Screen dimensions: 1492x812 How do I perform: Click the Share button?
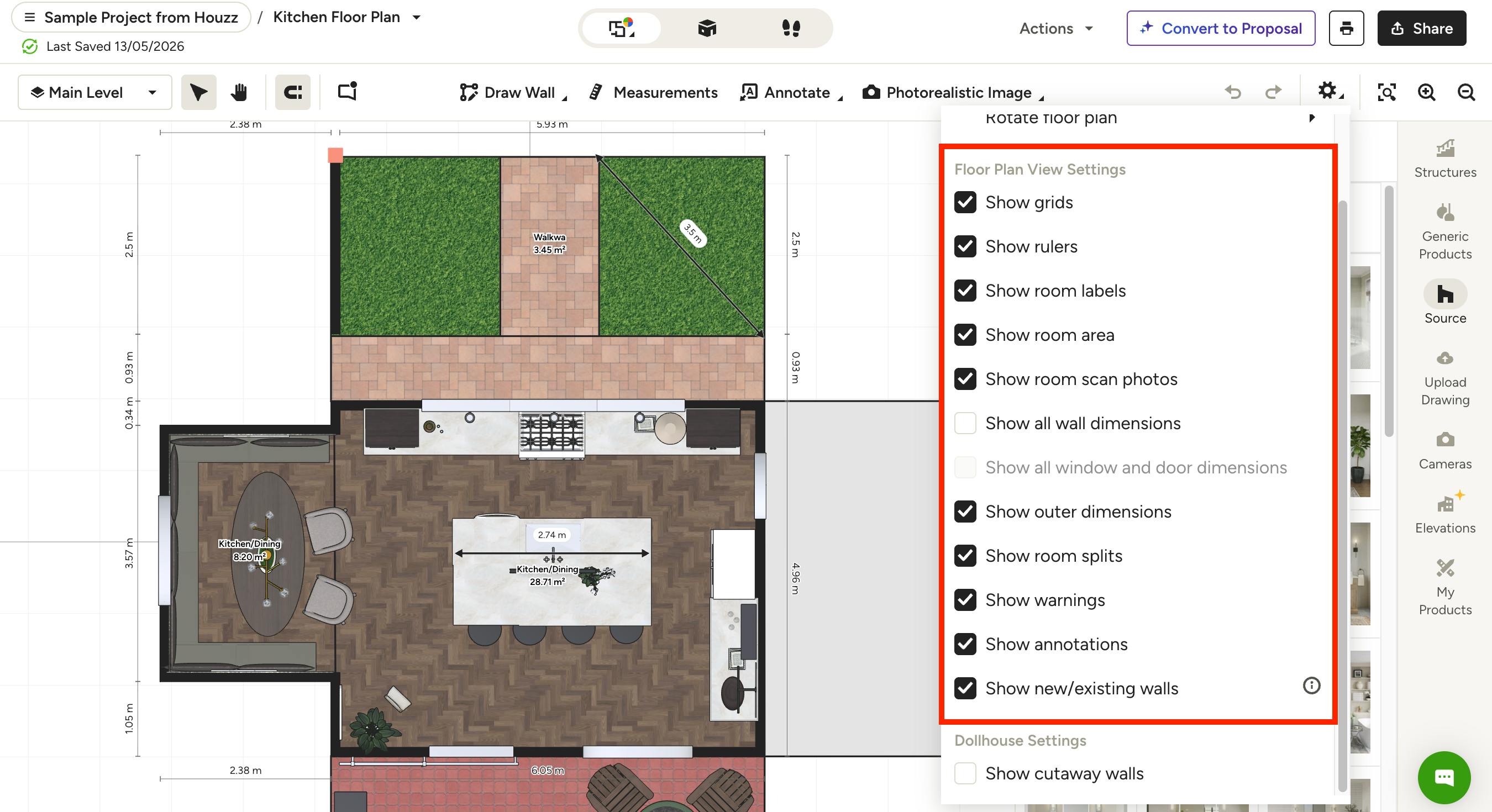pyautogui.click(x=1421, y=28)
